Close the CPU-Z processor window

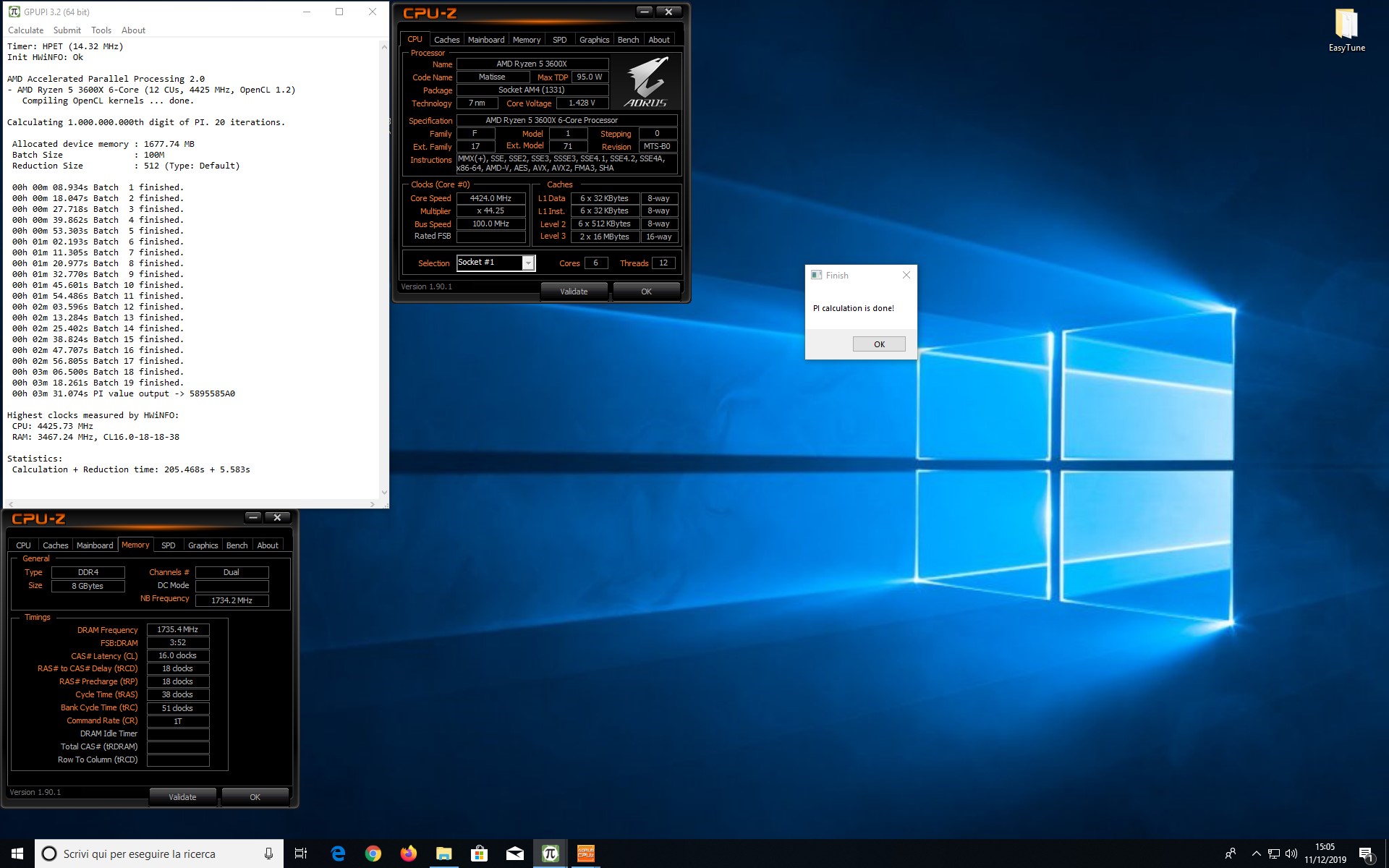click(668, 12)
